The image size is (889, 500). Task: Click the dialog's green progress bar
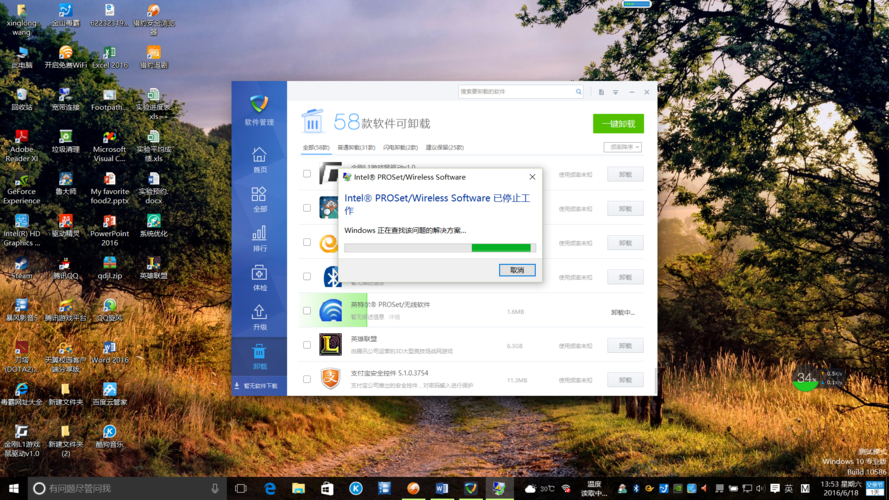[x=501, y=248]
